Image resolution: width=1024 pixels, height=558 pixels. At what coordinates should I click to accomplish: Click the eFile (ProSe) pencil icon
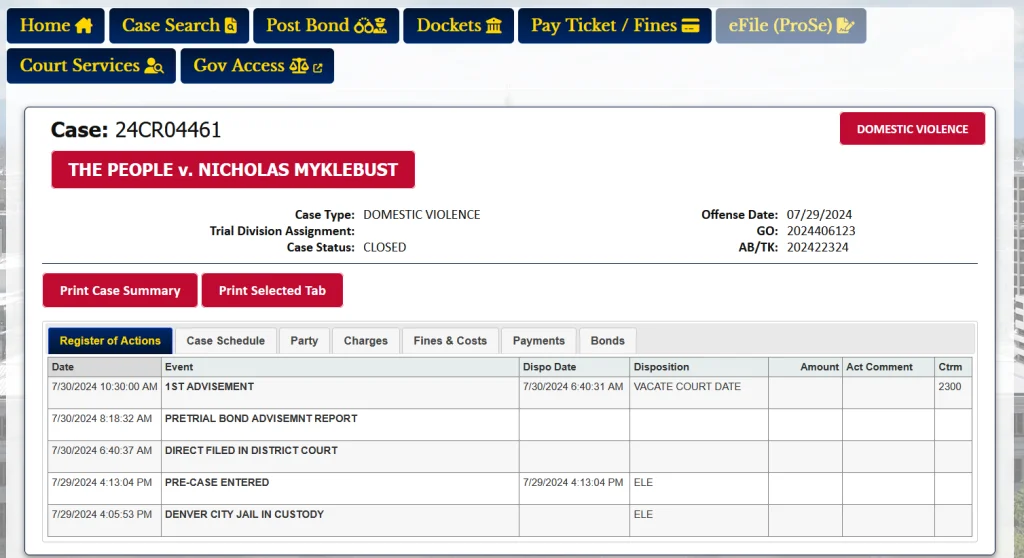845,26
